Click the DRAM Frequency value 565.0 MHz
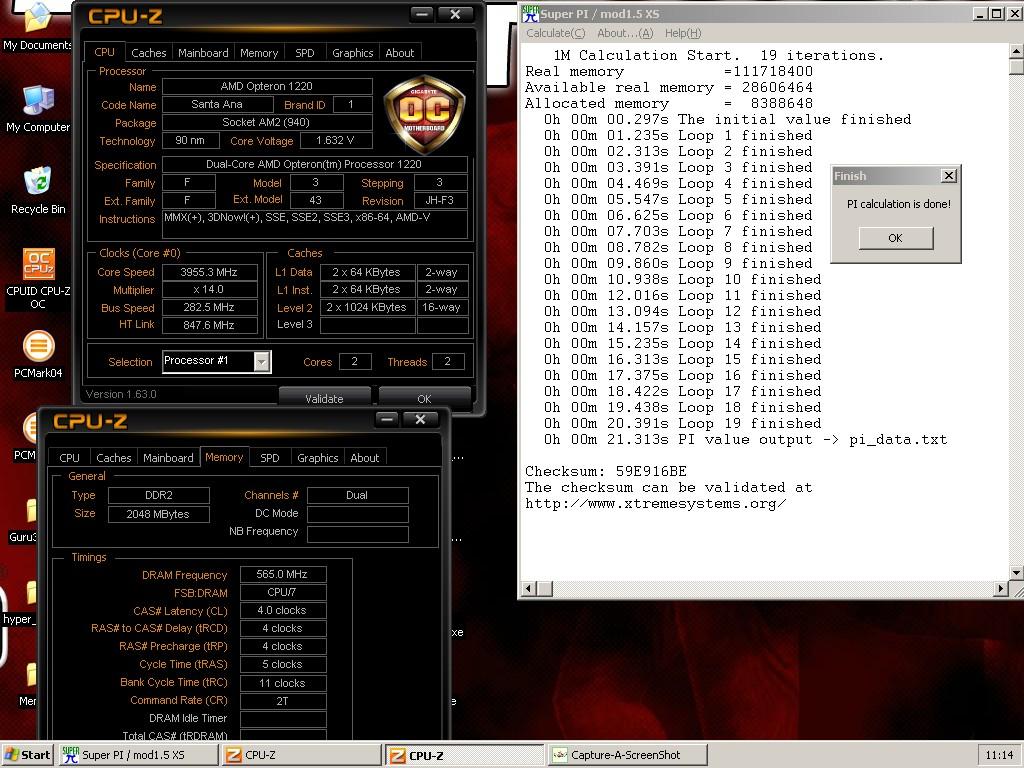Viewport: 1024px width, 768px height. [283, 574]
